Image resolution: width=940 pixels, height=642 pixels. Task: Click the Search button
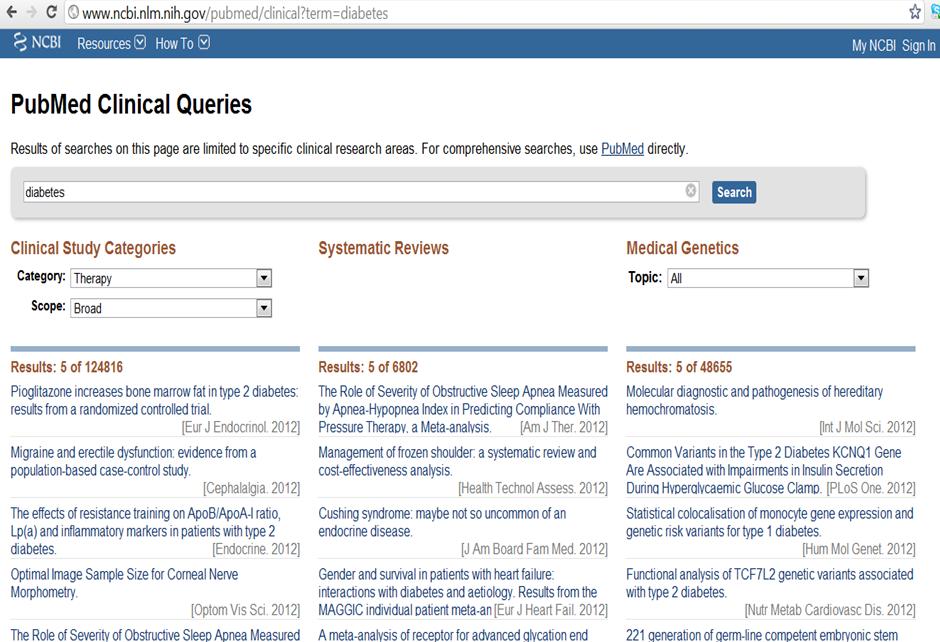[734, 192]
